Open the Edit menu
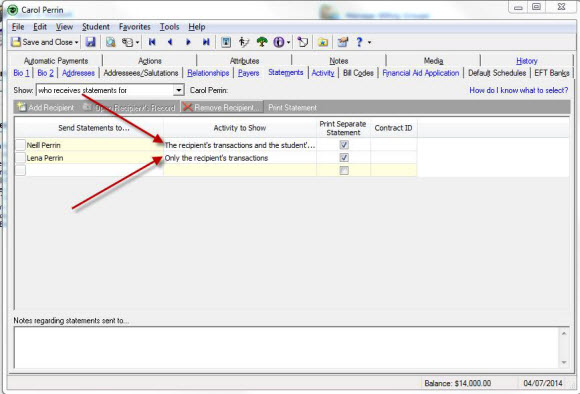The width and height of the screenshot is (580, 394). click(40, 27)
